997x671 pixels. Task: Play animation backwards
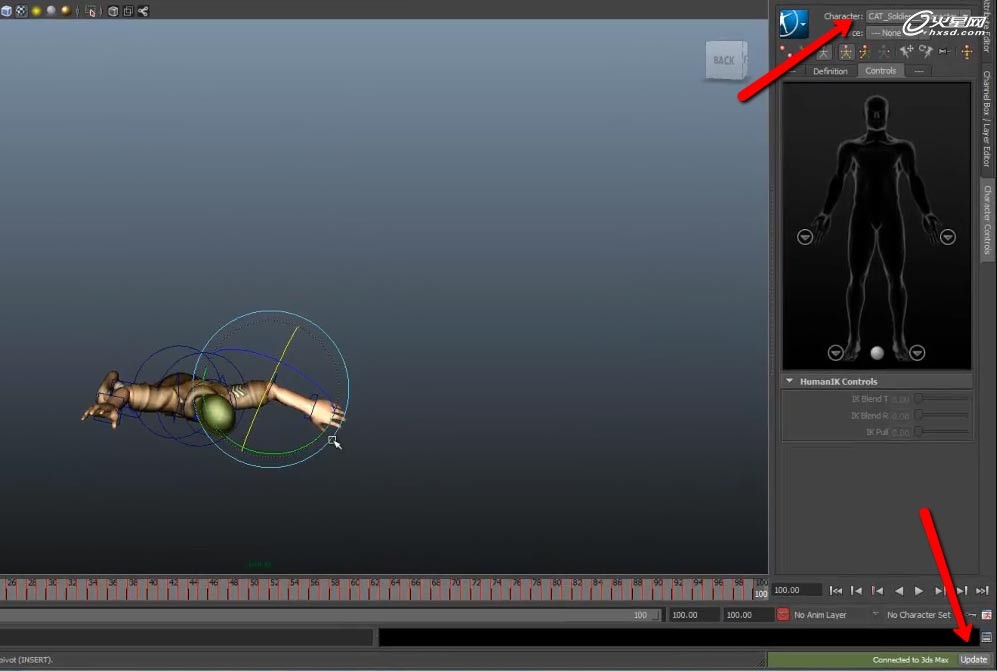pyautogui.click(x=898, y=591)
